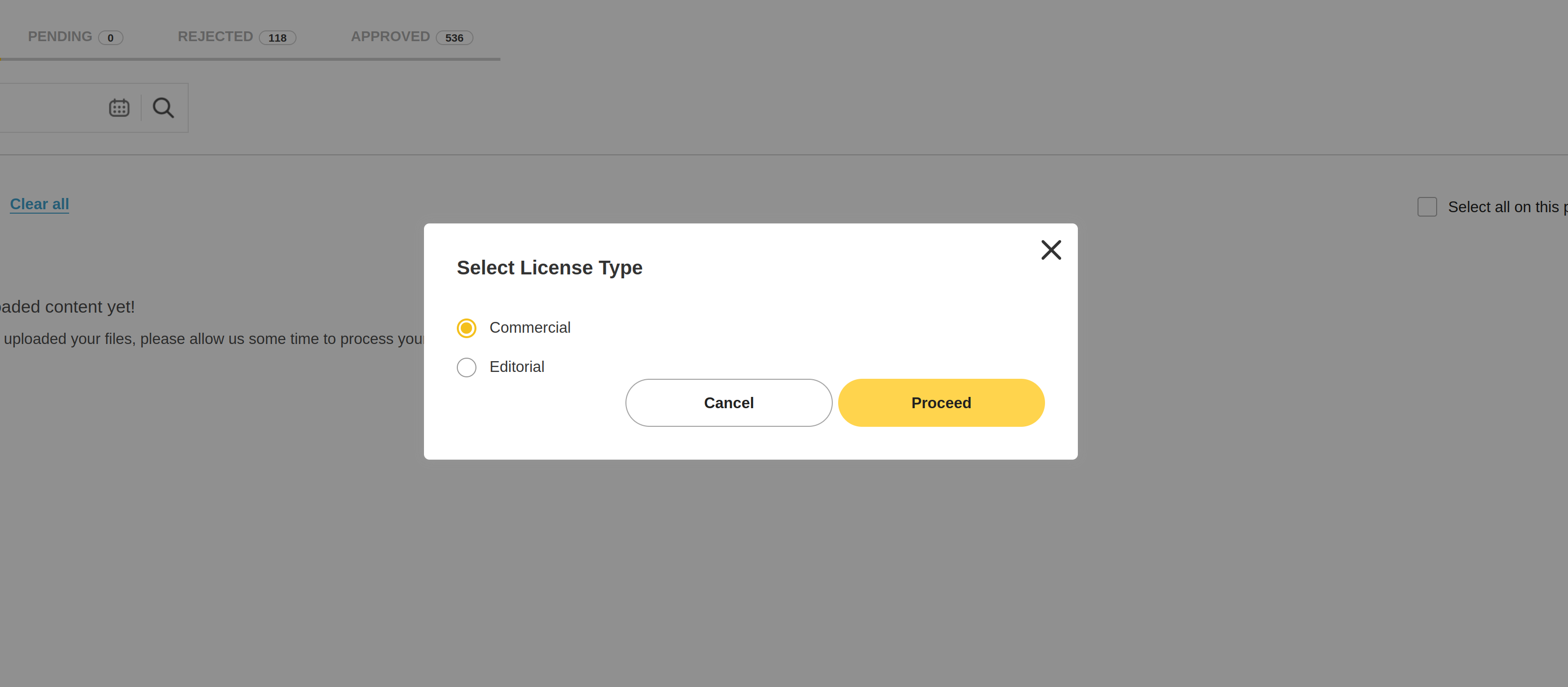The image size is (1568, 687).
Task: View the APPROVED tab
Action: (x=390, y=37)
